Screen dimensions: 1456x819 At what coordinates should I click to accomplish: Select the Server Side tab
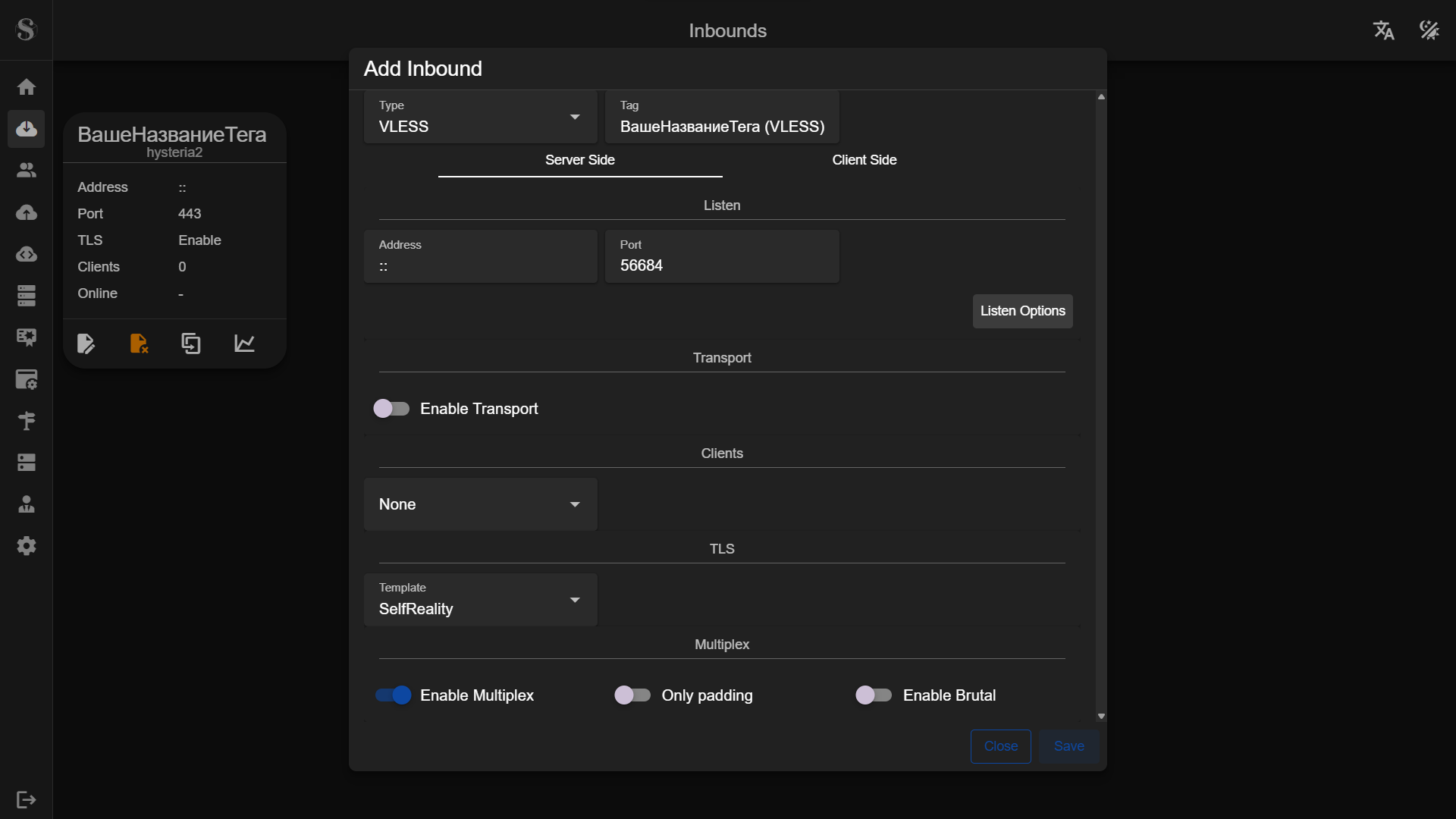(x=579, y=160)
